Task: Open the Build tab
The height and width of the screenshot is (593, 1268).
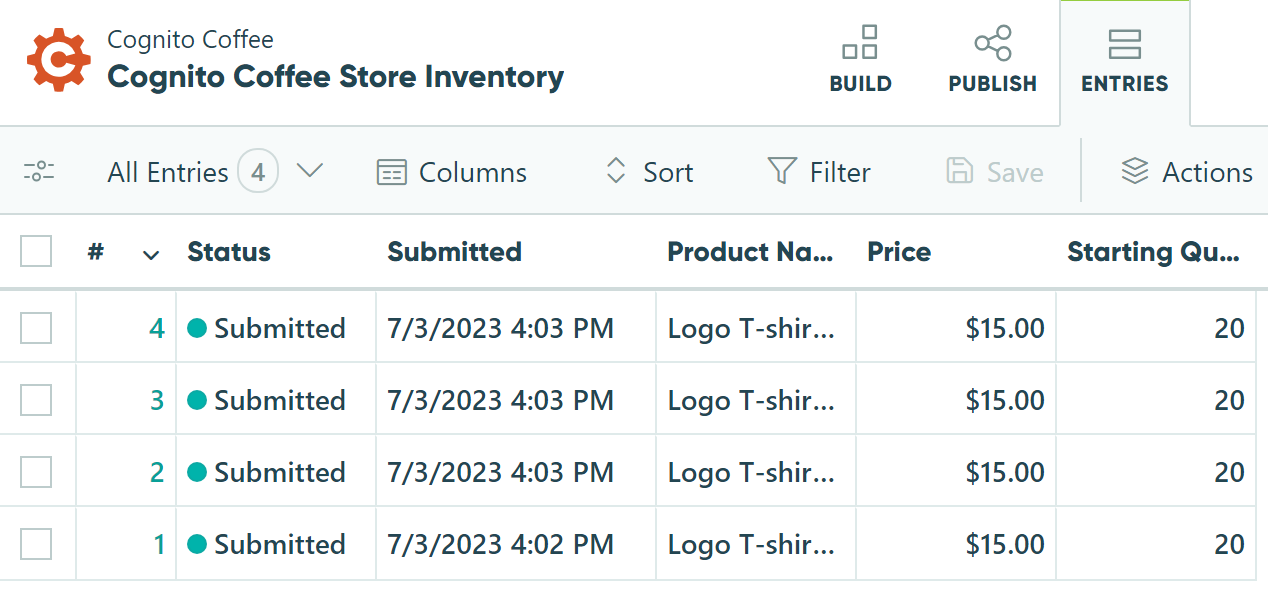Action: tap(860, 60)
